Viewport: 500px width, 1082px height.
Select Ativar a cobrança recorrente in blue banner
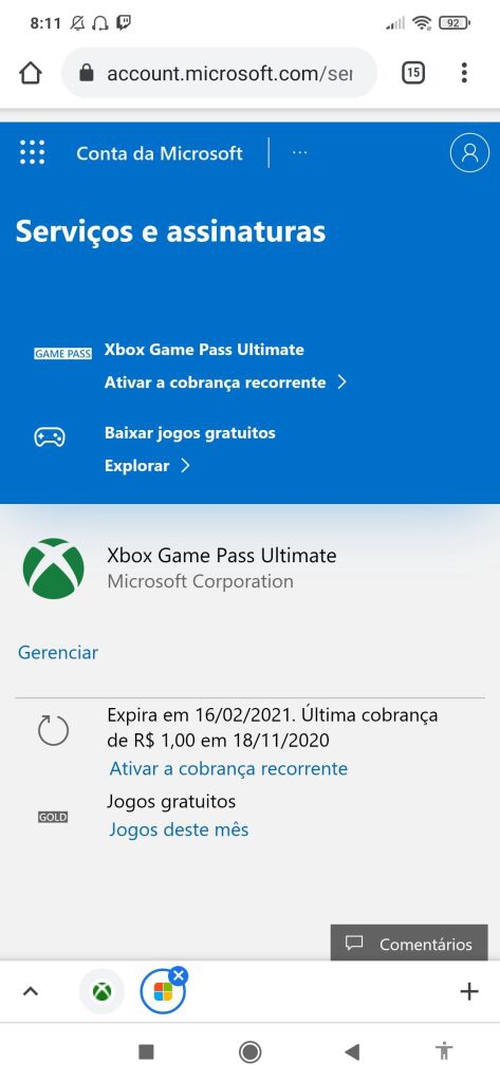pos(225,382)
